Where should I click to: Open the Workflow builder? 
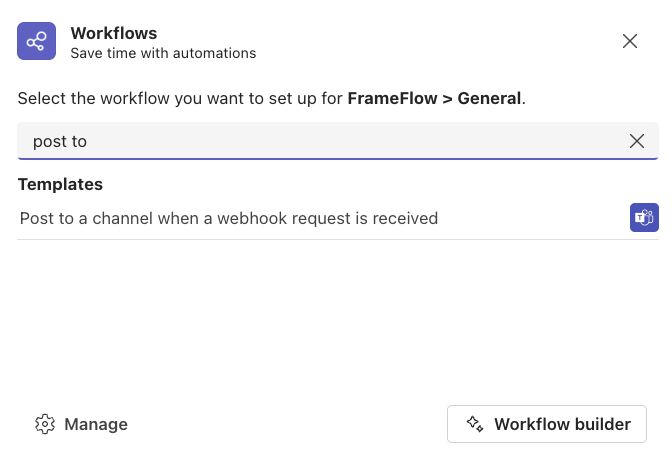pyautogui.click(x=547, y=424)
